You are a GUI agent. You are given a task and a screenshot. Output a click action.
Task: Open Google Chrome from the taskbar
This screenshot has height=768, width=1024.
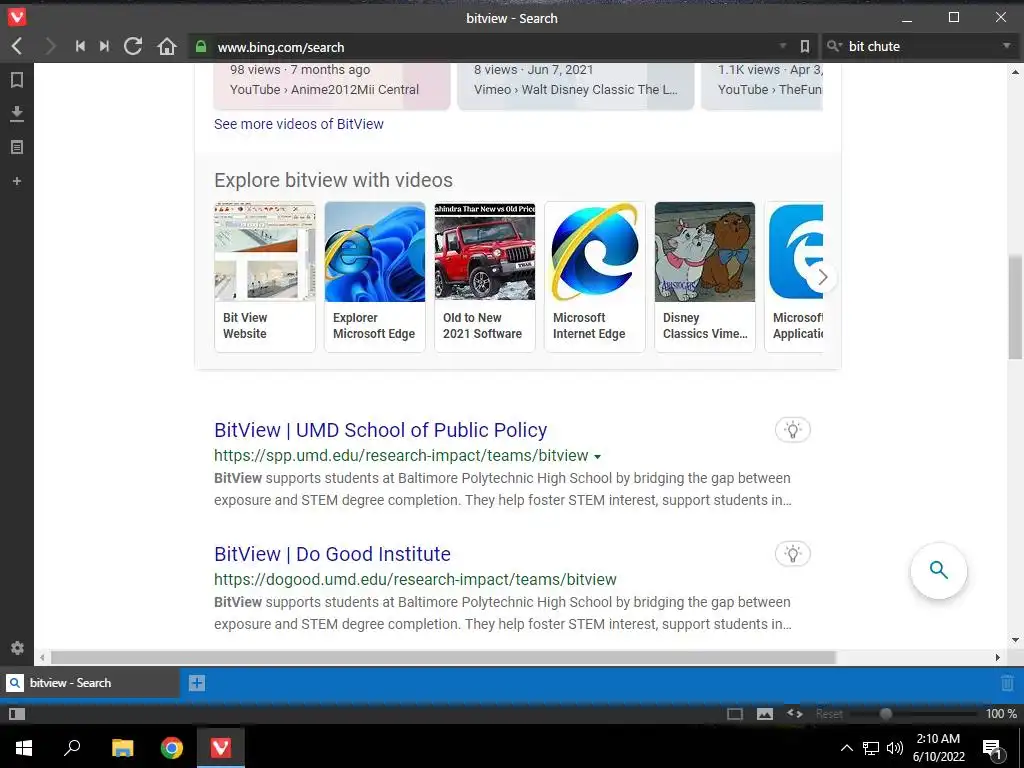tap(172, 748)
